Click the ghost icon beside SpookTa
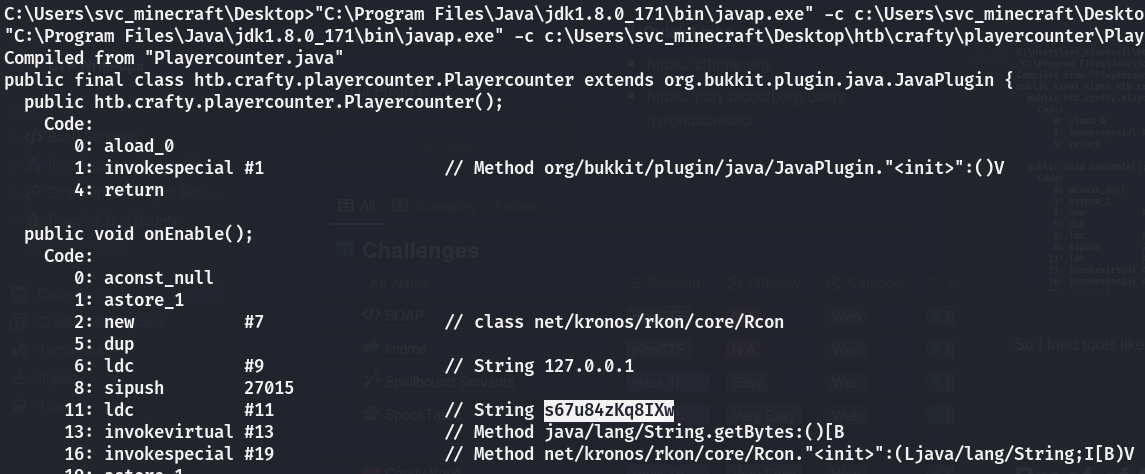Viewport: 1145px width, 474px height. [371, 415]
